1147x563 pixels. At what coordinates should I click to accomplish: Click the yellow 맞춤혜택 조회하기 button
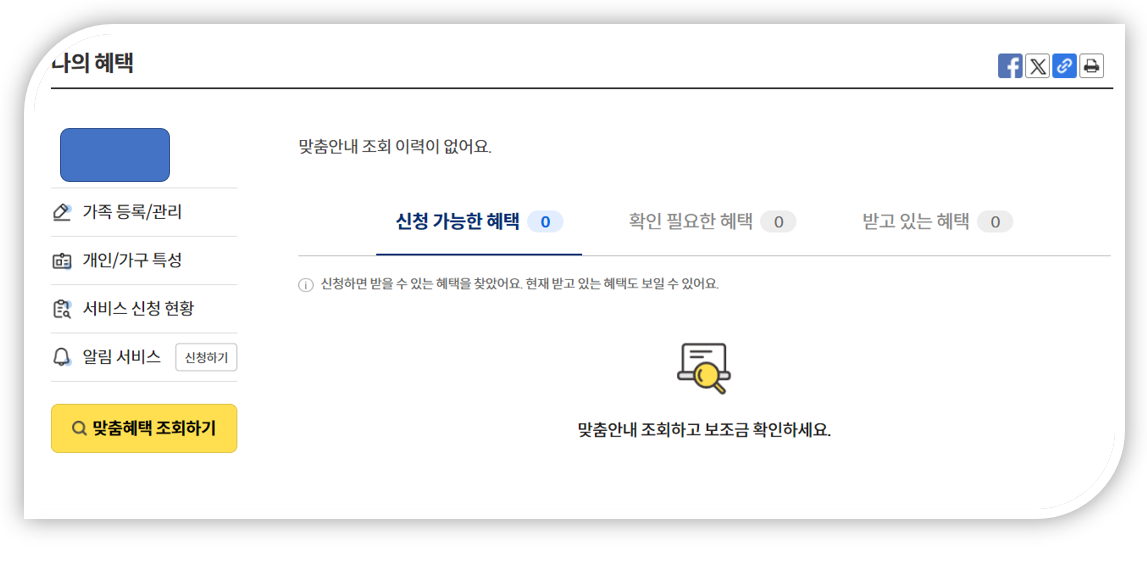tap(144, 428)
